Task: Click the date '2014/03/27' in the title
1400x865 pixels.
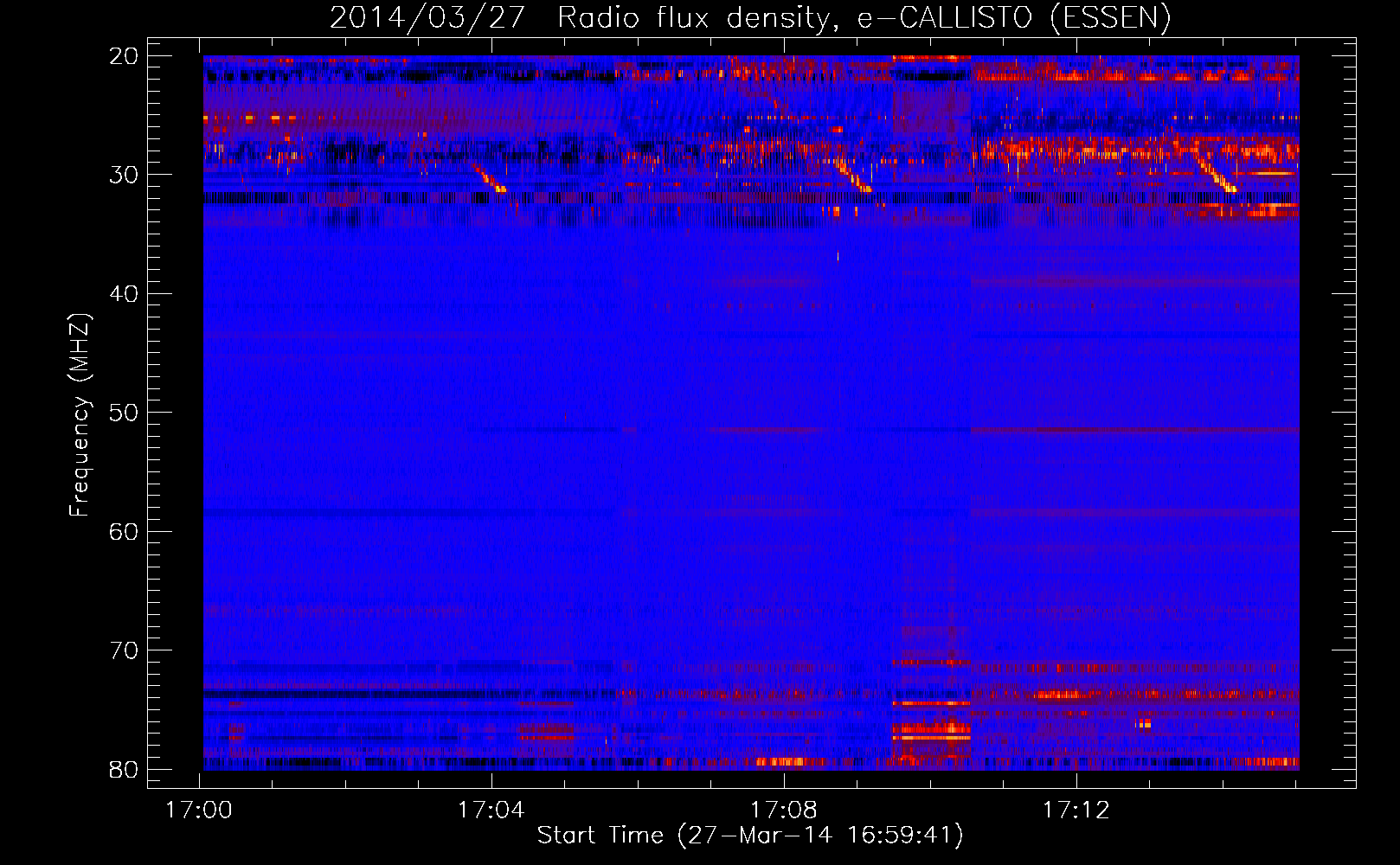Action: pos(427,18)
